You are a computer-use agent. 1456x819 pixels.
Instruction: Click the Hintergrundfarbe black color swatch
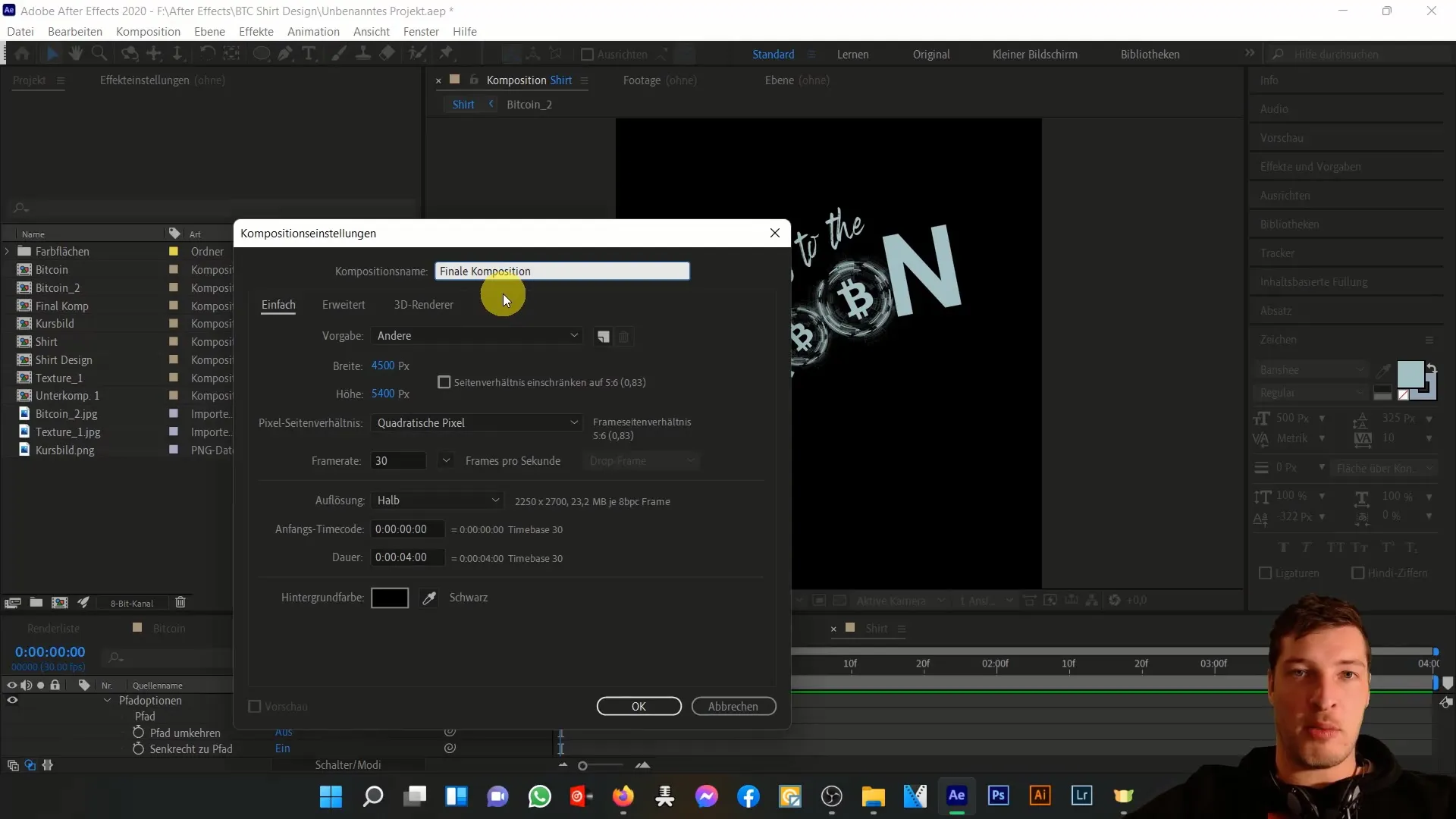[x=389, y=597]
